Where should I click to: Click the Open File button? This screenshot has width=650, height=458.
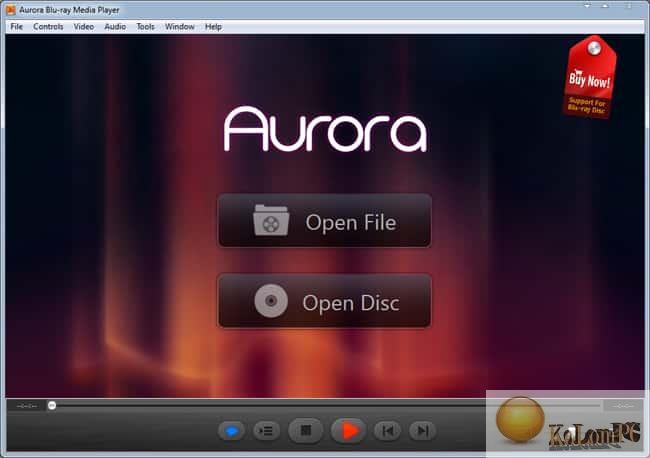[324, 221]
